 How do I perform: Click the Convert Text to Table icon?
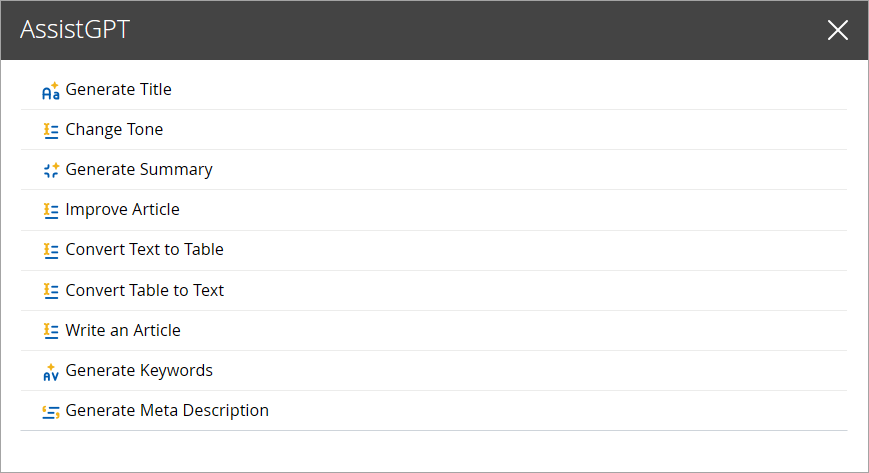click(x=51, y=250)
